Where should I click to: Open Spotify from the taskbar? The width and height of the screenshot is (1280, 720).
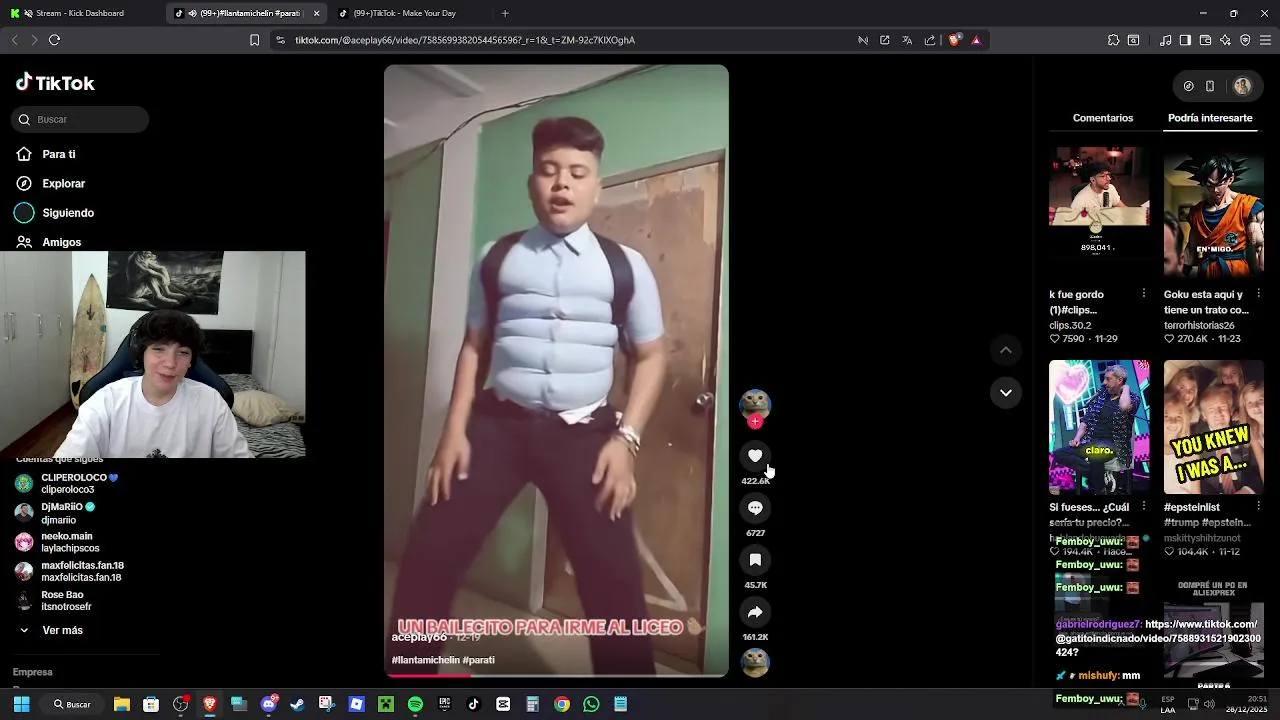click(x=415, y=704)
